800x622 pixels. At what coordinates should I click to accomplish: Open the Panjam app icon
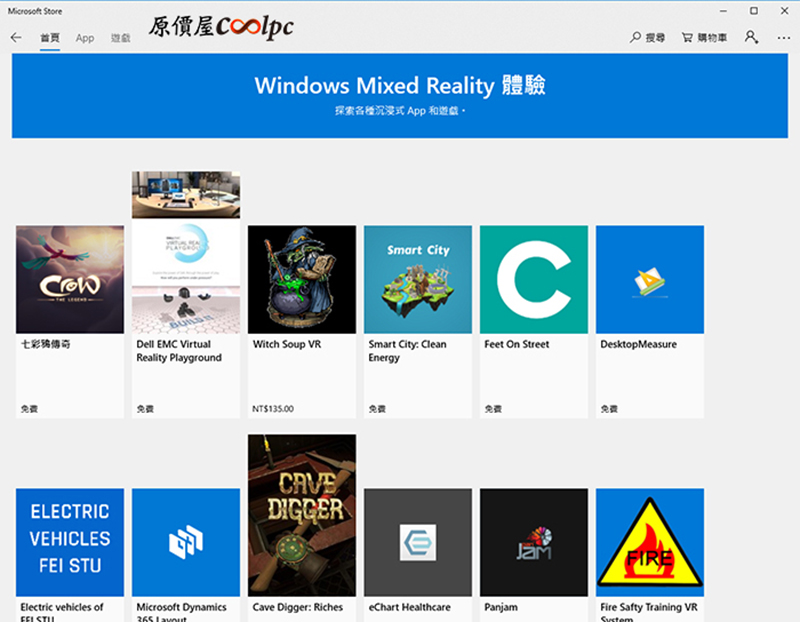[x=534, y=542]
